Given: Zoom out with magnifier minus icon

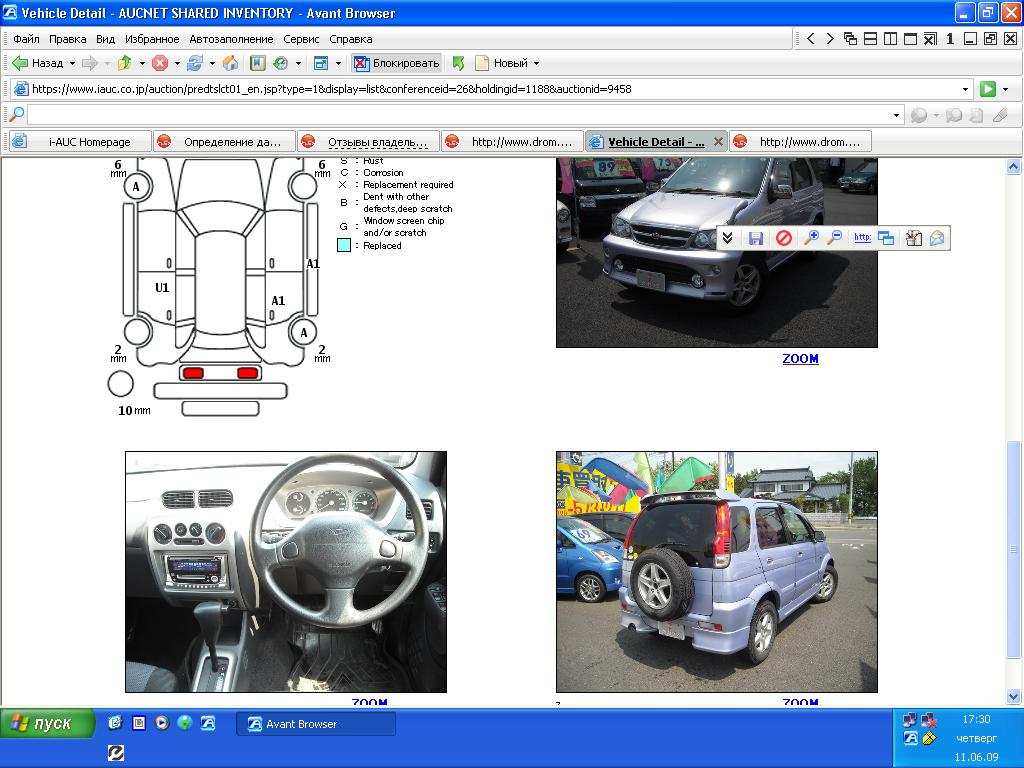Looking at the screenshot, I should coord(834,238).
